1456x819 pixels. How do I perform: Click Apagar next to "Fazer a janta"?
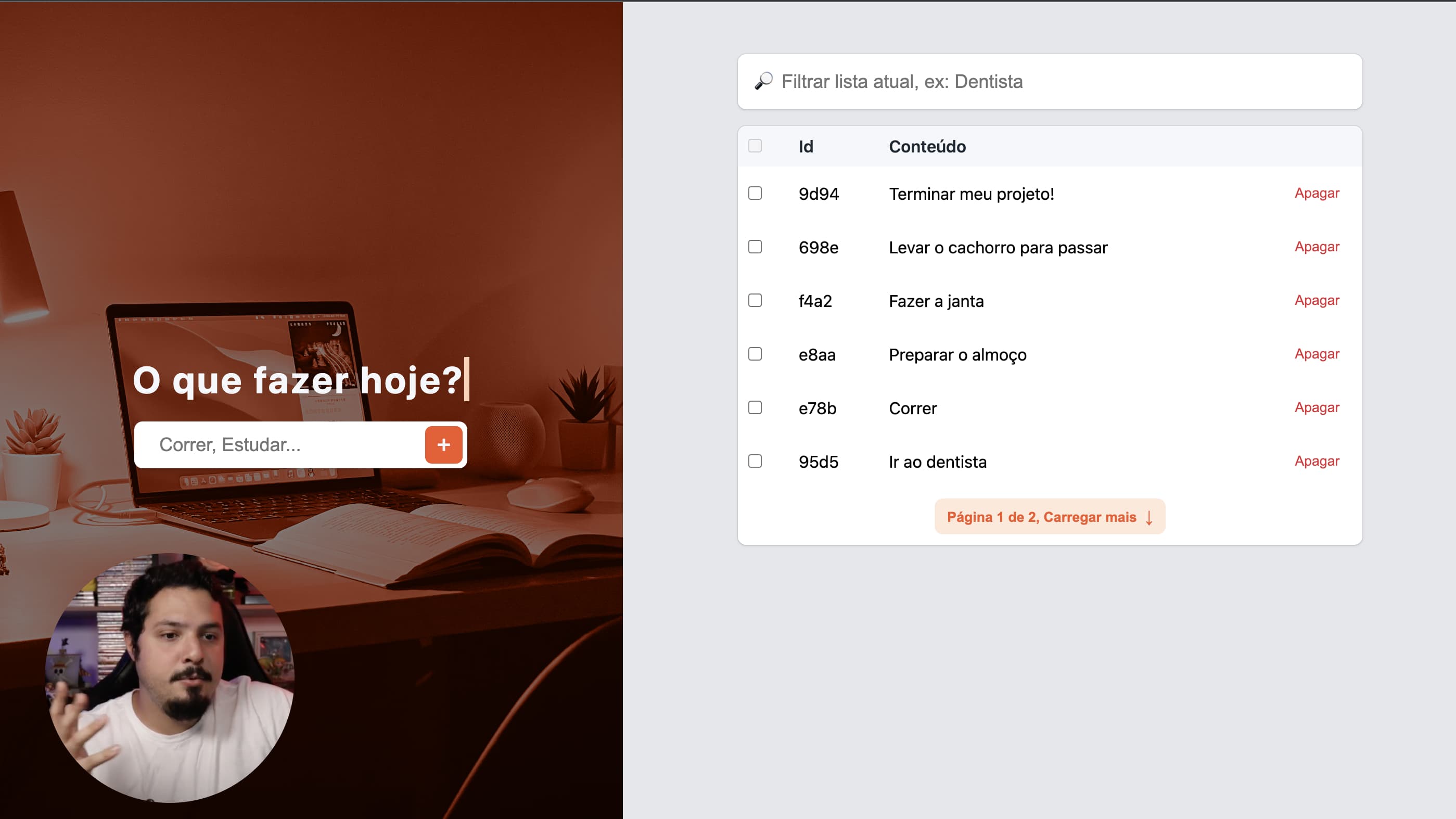click(x=1317, y=300)
